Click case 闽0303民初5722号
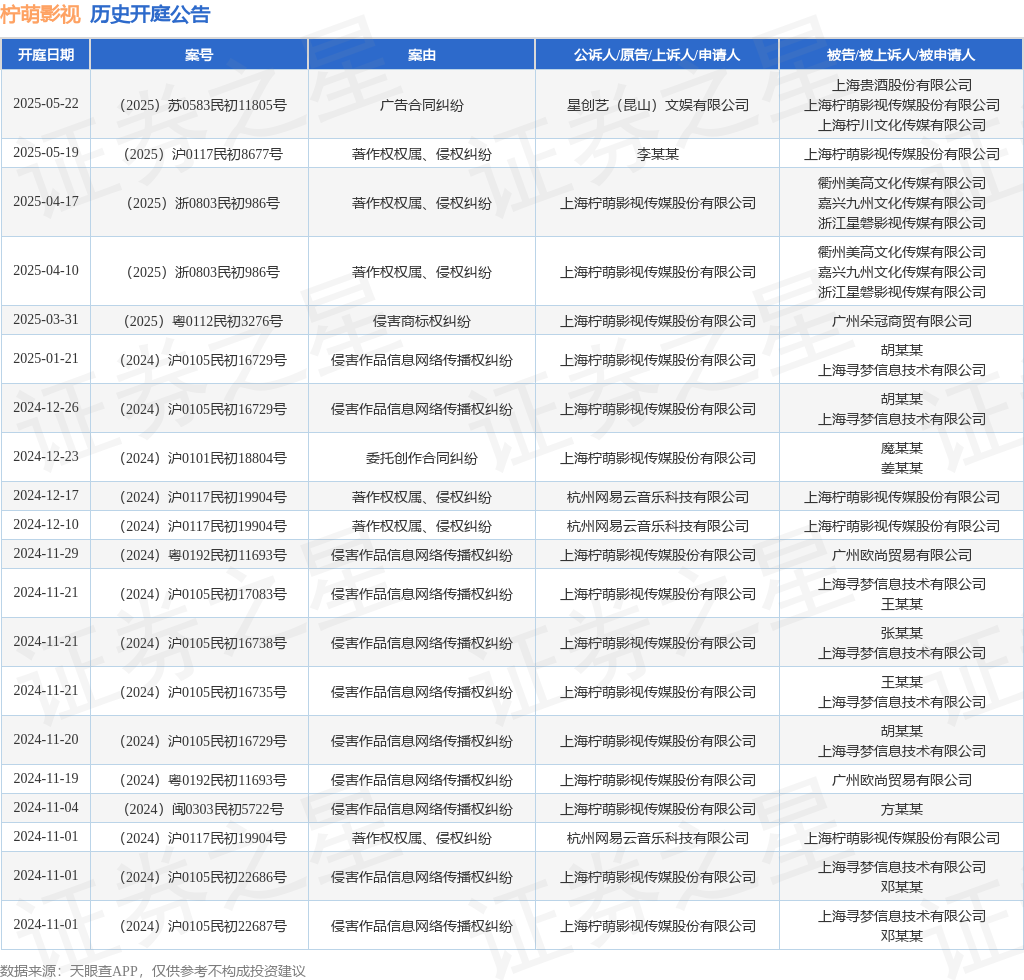Screen dimensions: 1024x980 click(x=203, y=810)
